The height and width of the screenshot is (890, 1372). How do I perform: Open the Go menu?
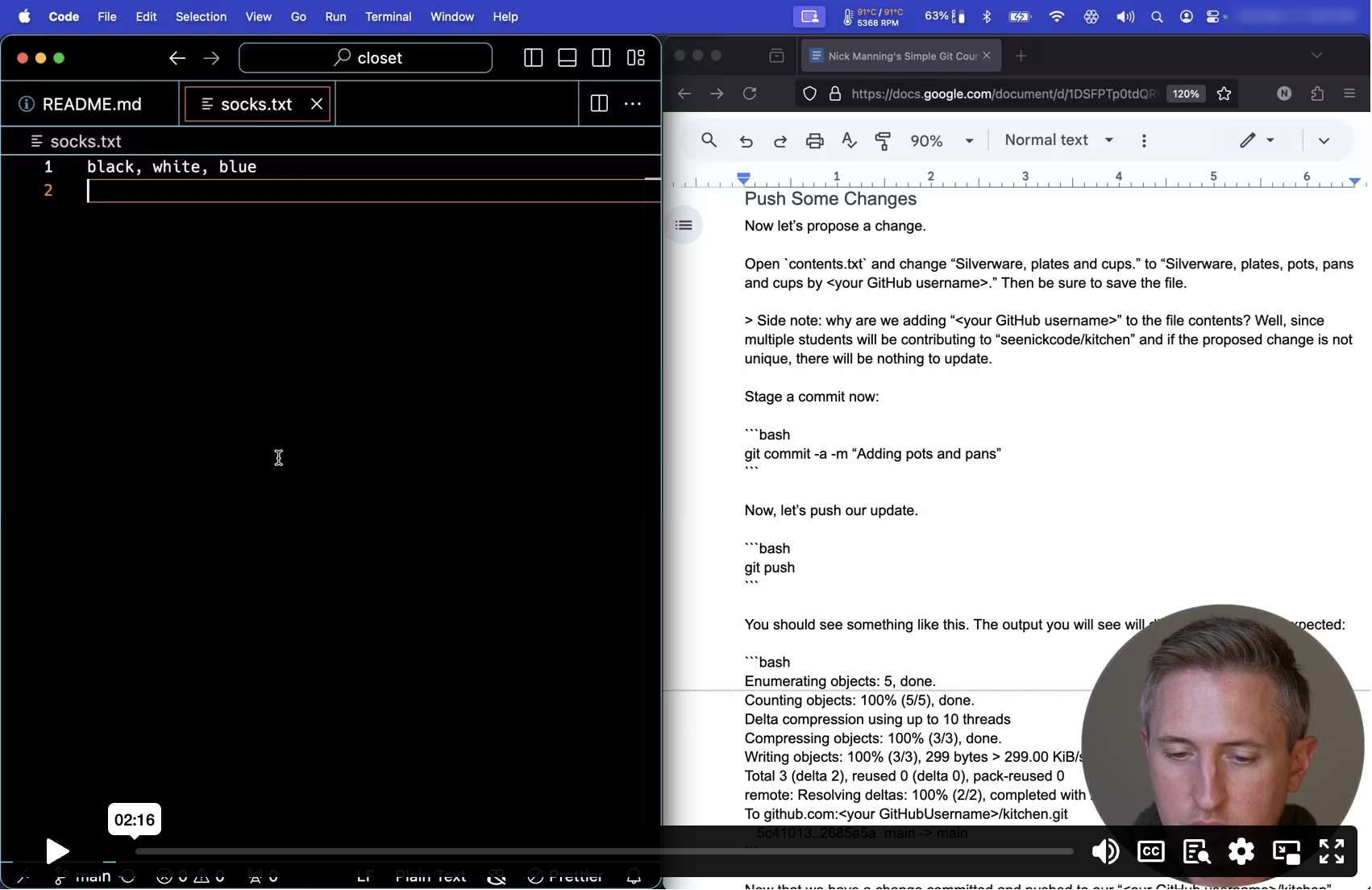click(x=298, y=16)
